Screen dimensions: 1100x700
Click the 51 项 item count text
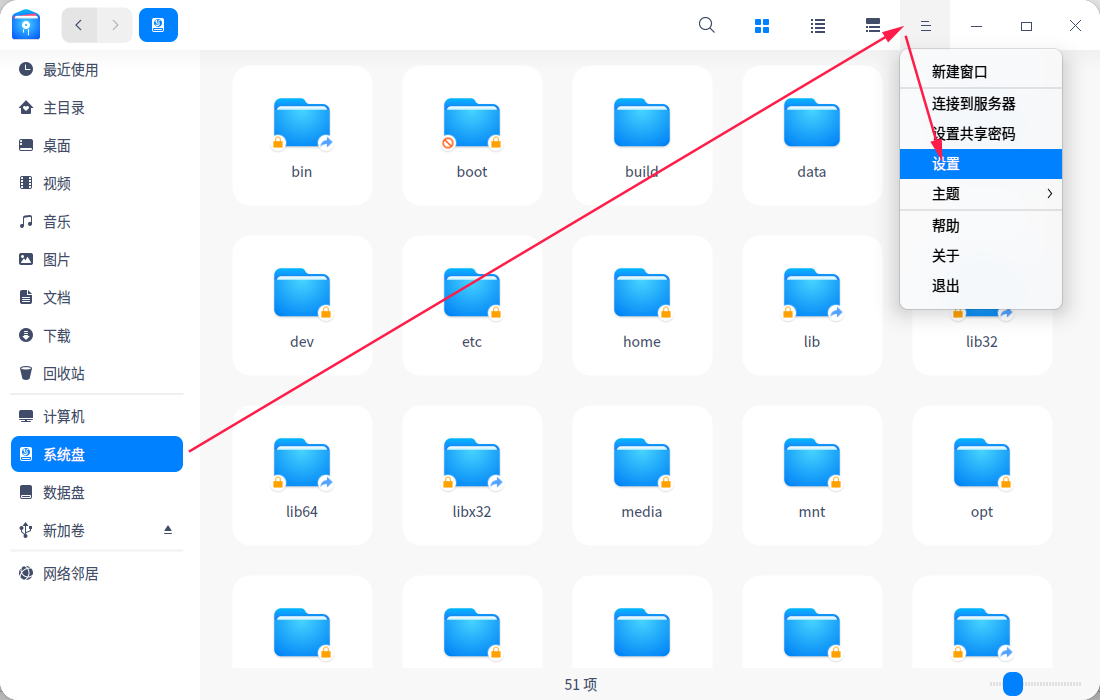(x=580, y=685)
